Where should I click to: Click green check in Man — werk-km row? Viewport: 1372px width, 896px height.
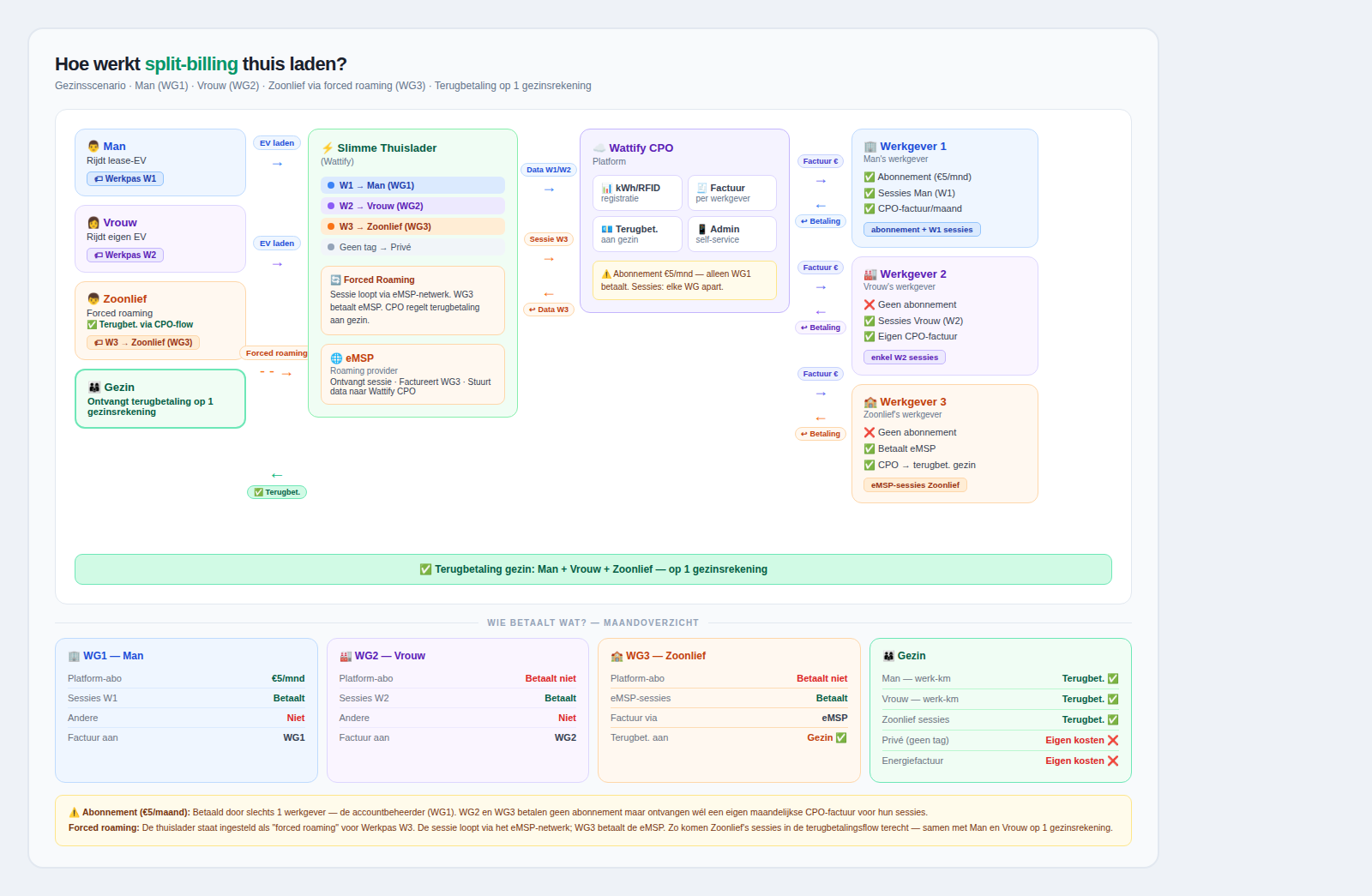click(1113, 679)
